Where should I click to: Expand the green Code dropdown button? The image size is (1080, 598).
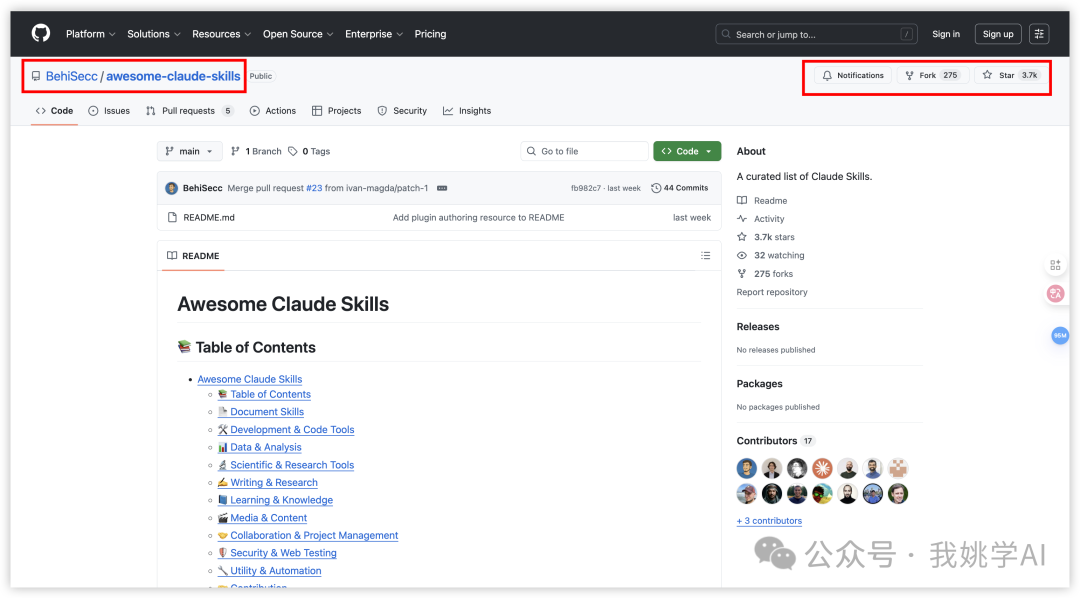coord(687,151)
